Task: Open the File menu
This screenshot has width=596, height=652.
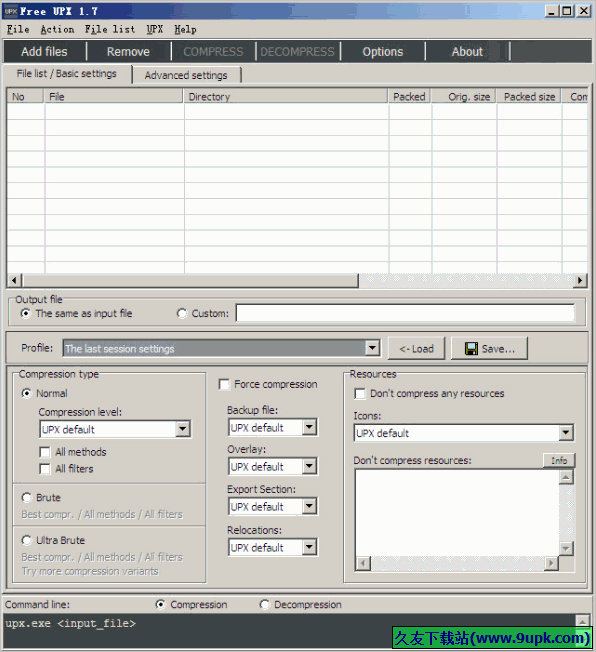Action: tap(18, 29)
